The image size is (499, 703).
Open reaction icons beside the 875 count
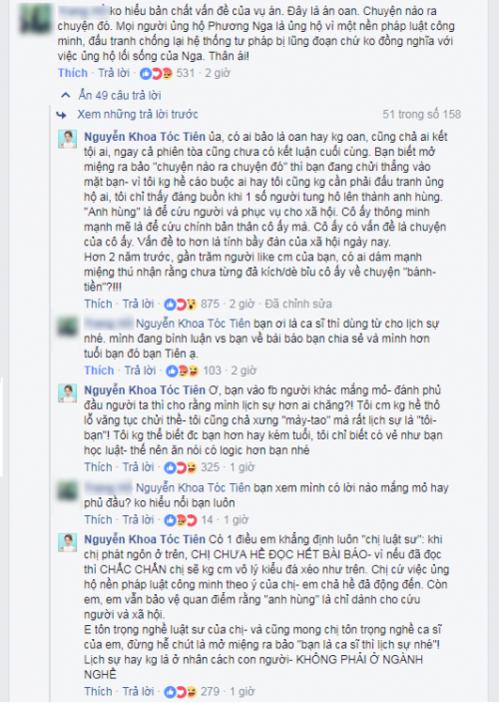point(181,304)
